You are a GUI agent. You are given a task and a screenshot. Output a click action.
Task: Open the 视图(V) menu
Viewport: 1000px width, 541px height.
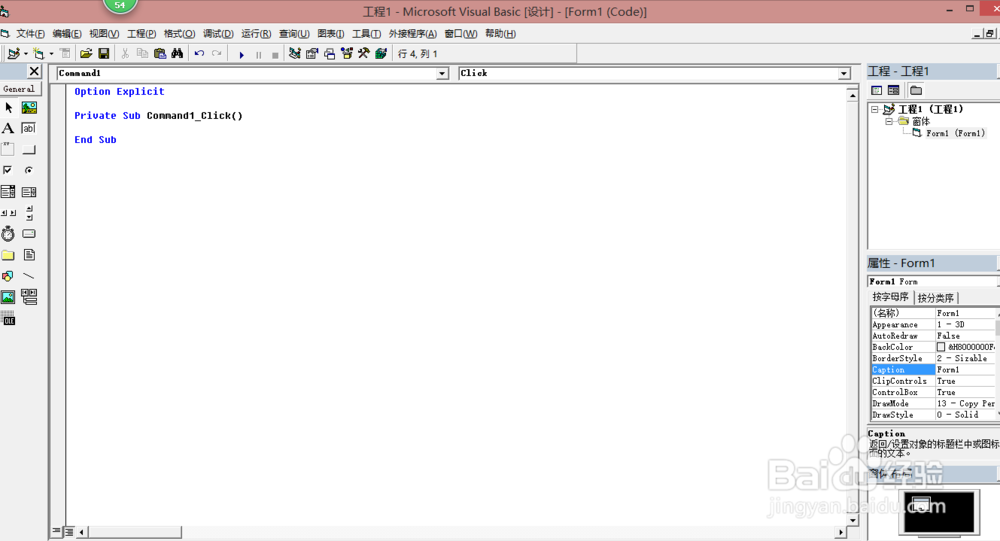[104, 34]
